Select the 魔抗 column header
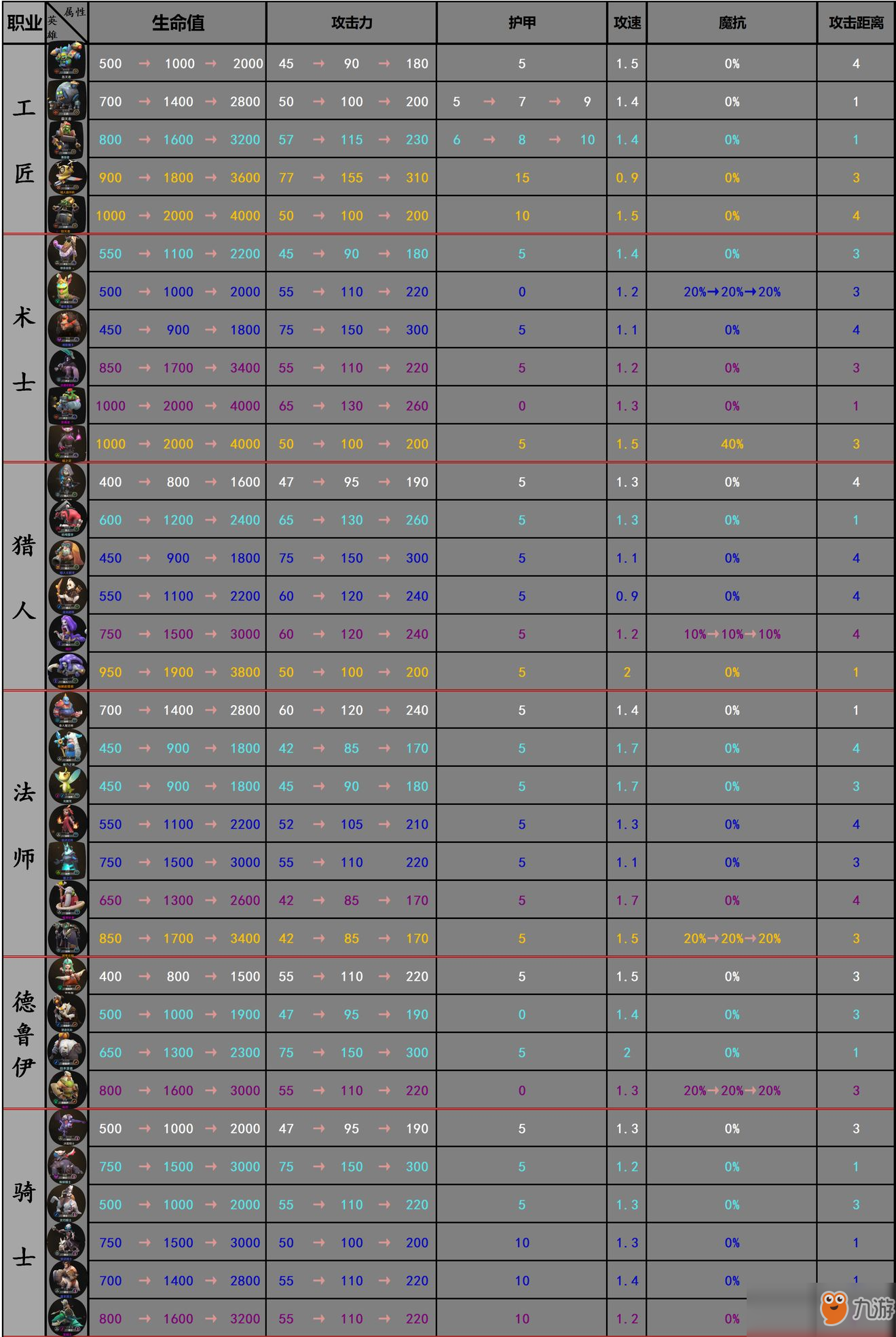Image resolution: width=896 pixels, height=1337 pixels. [x=732, y=22]
